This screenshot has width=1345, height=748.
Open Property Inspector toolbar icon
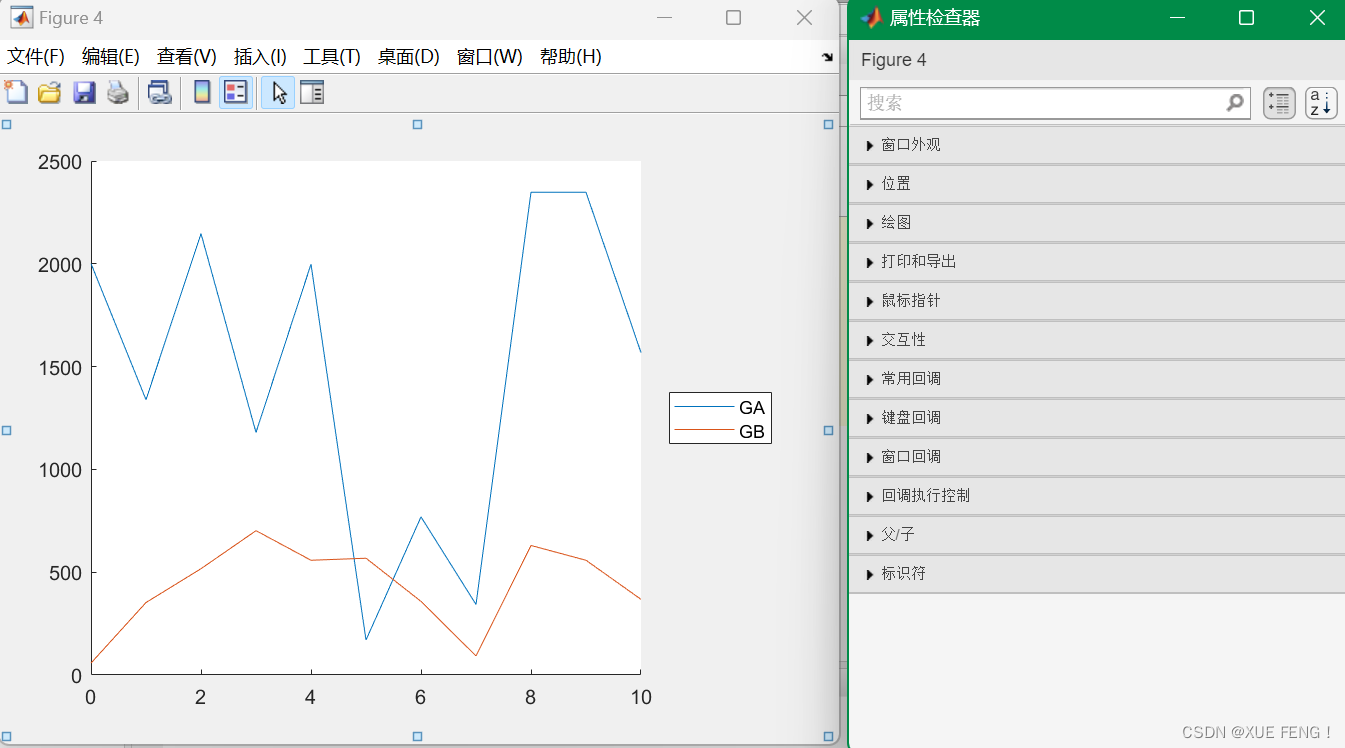tap(312, 93)
